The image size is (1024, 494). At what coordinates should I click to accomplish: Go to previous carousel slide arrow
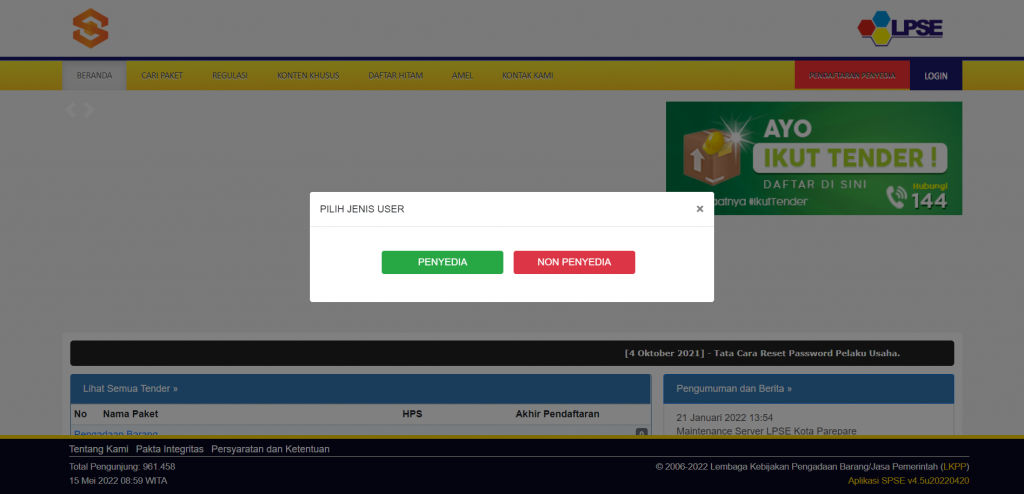pos(71,110)
